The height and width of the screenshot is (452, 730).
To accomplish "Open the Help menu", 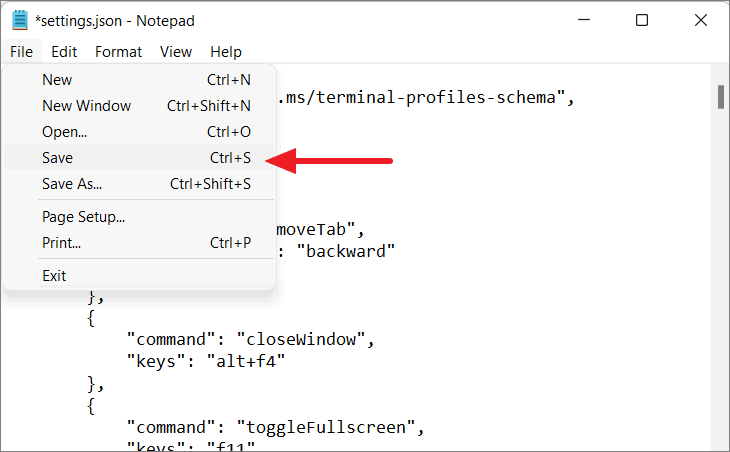I will pyautogui.click(x=226, y=52).
